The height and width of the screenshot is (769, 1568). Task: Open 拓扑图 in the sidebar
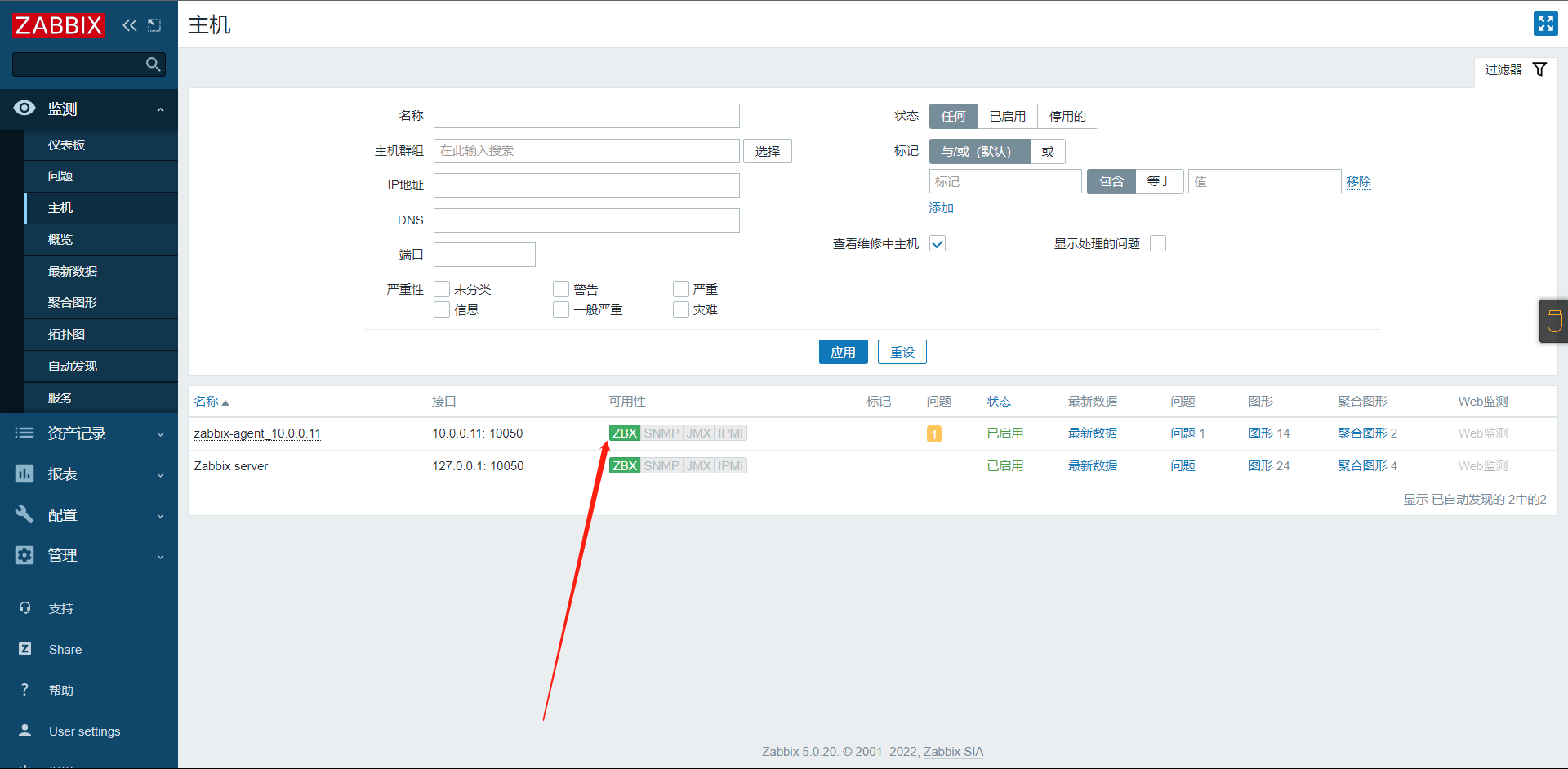coord(101,335)
